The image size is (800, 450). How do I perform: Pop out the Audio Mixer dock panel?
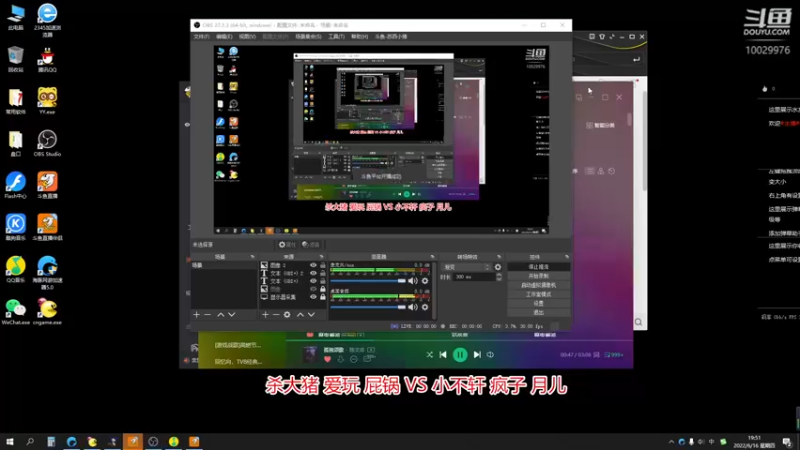click(433, 257)
